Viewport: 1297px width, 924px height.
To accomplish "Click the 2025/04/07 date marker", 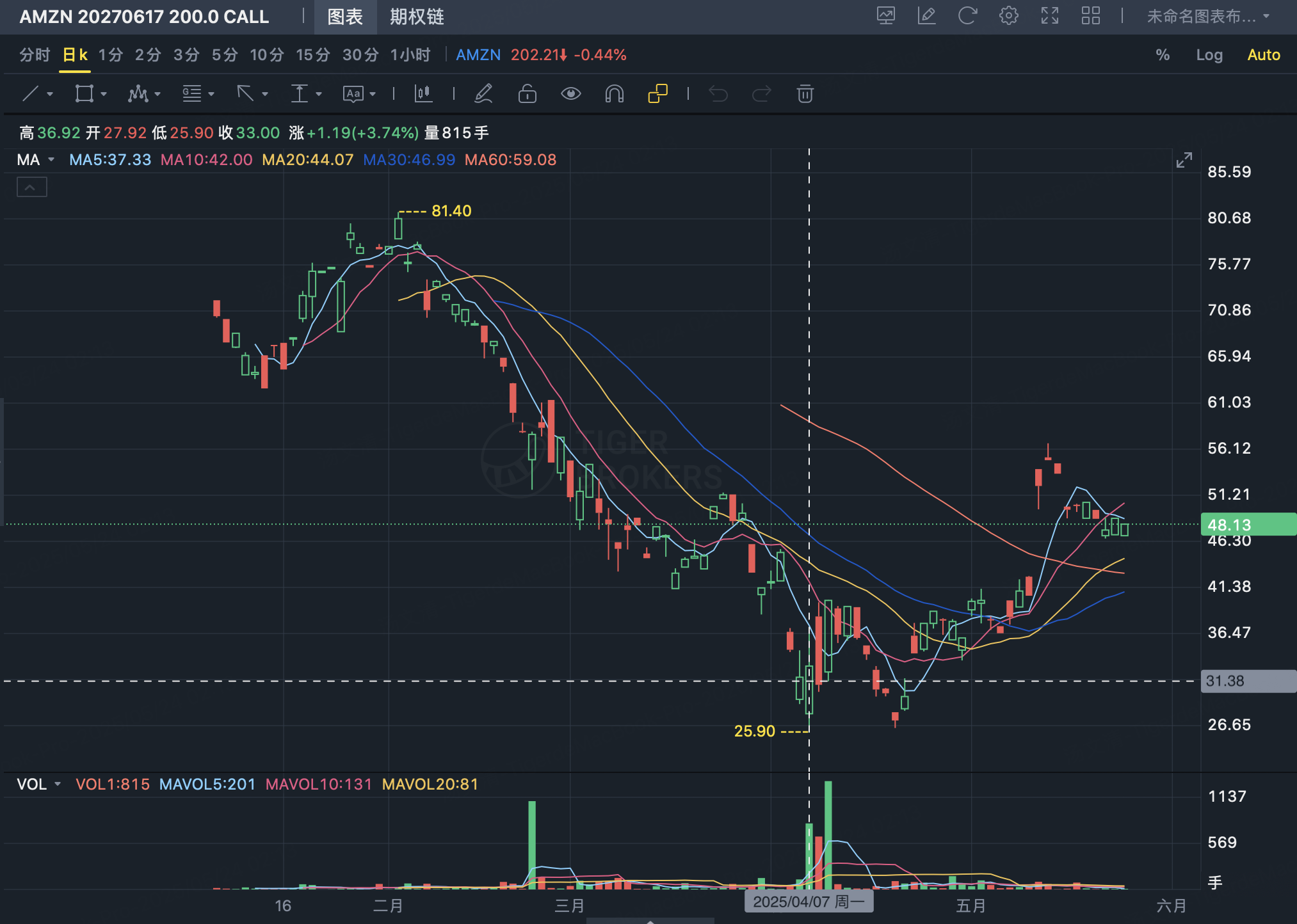I will click(x=809, y=902).
